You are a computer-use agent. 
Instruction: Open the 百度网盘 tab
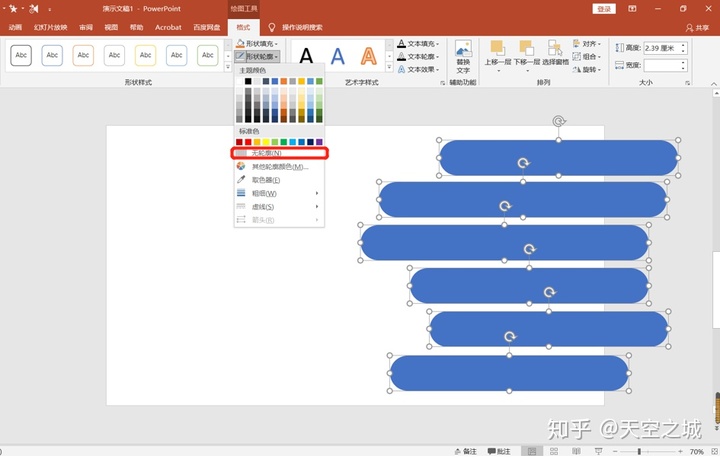(x=207, y=28)
